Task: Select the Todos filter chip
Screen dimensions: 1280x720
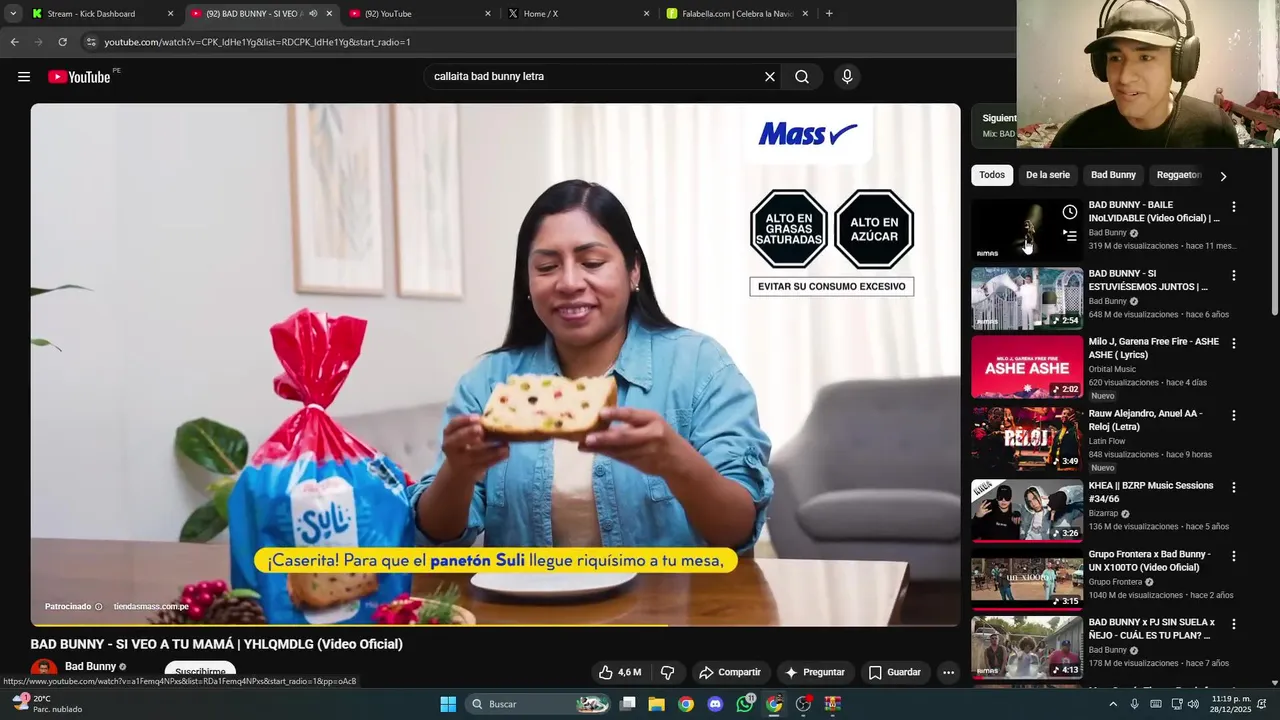Action: tap(992, 175)
